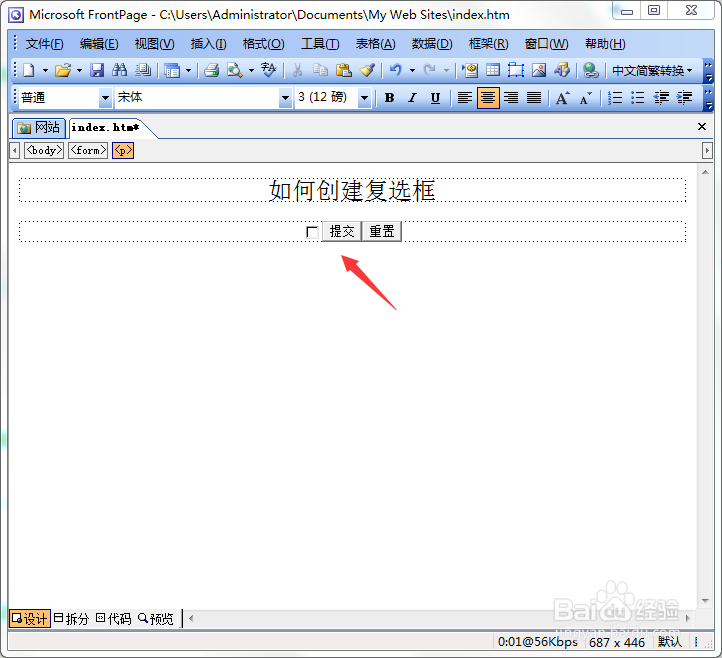
Task: Click the Cut scissors icon
Action: (x=297, y=70)
